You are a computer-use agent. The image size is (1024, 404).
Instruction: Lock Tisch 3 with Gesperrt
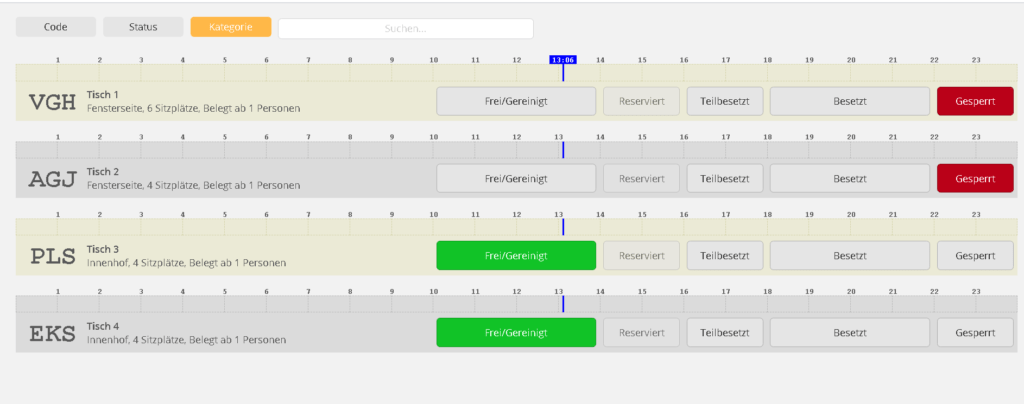point(975,255)
